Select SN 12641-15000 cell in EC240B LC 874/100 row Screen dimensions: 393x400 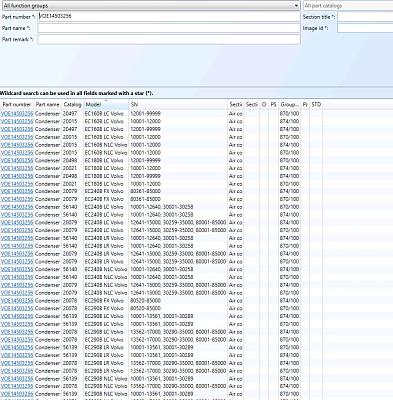click(x=178, y=222)
